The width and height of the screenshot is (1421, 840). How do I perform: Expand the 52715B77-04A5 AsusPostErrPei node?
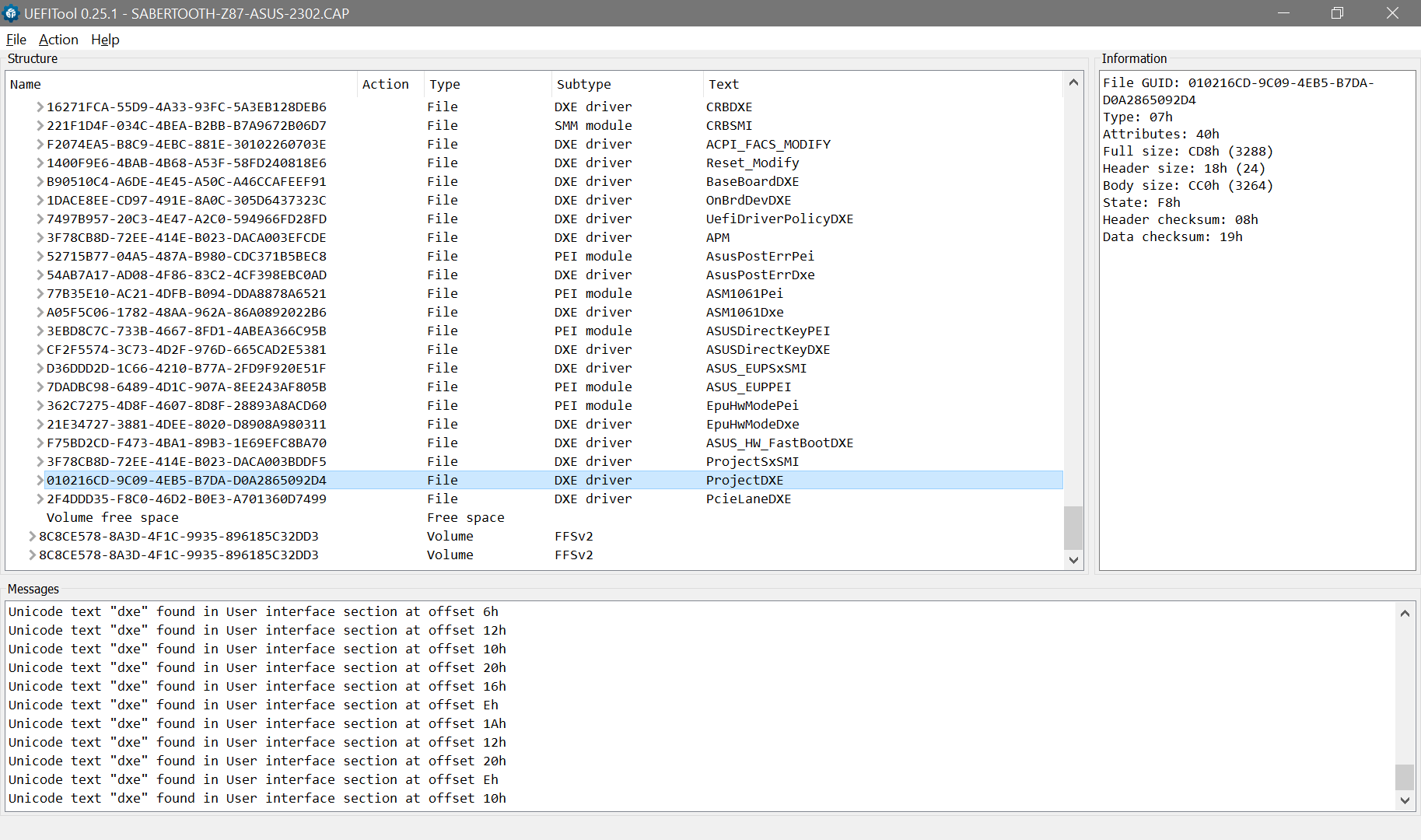coord(40,256)
